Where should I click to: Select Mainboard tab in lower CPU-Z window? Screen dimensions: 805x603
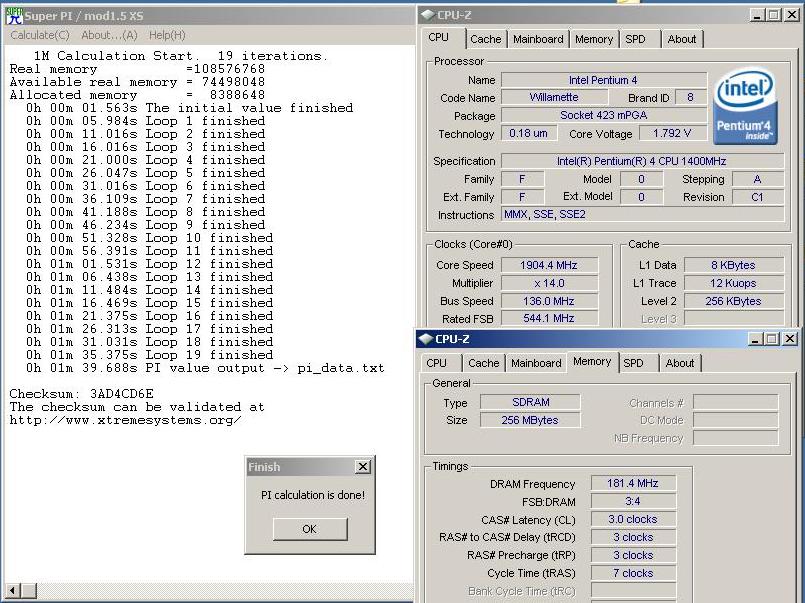pyautogui.click(x=536, y=363)
